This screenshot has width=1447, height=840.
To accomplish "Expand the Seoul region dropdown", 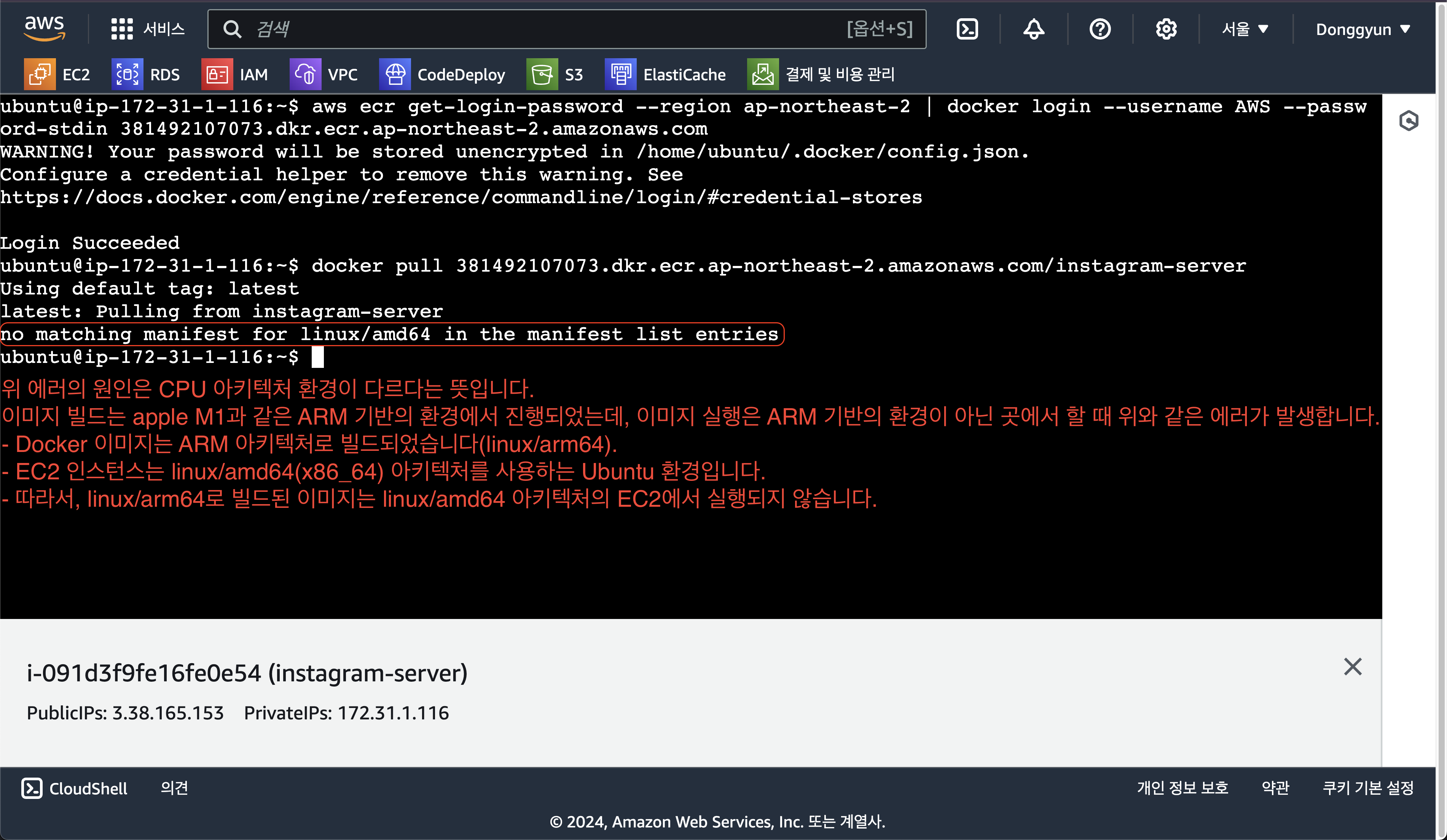I will point(1244,29).
